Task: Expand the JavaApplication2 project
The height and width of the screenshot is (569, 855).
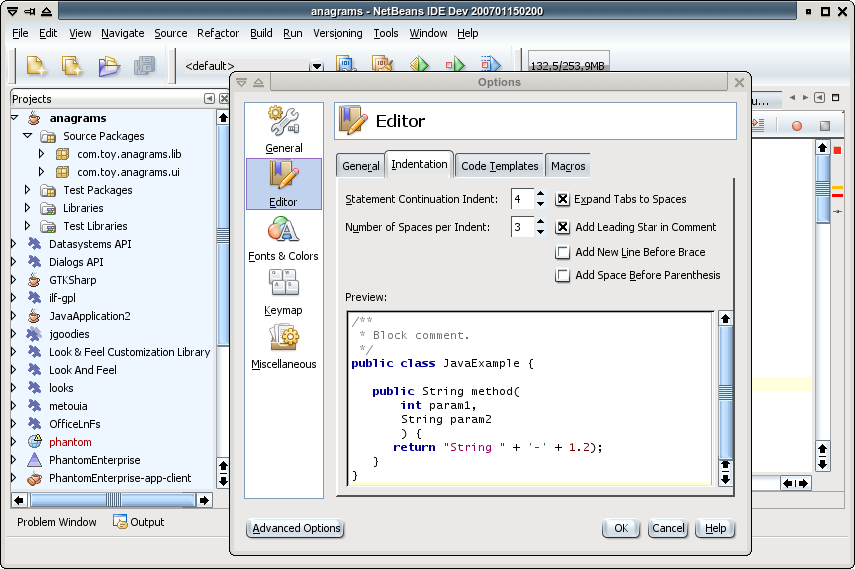Action: (14, 316)
